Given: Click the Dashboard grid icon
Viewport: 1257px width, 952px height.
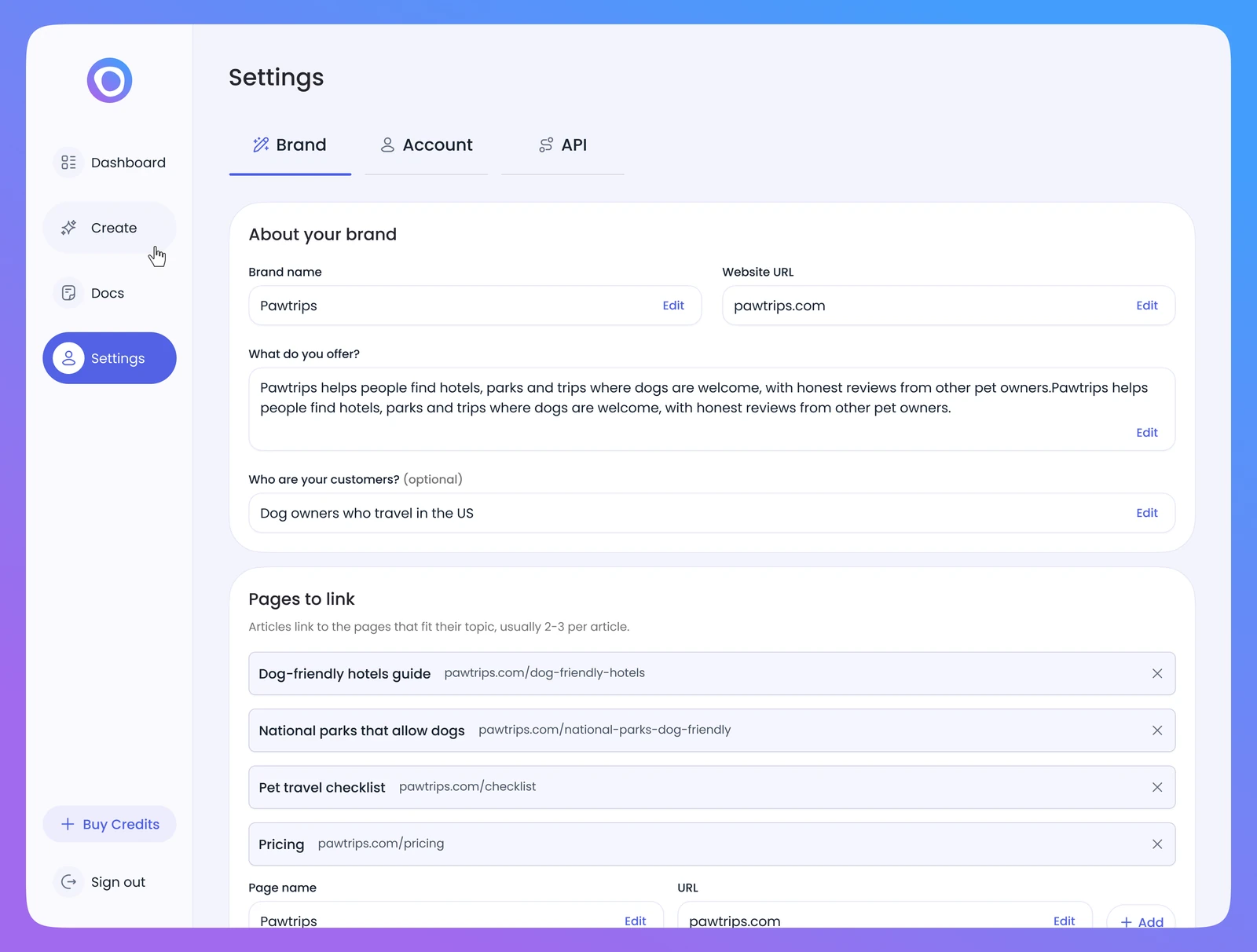Looking at the screenshot, I should (68, 163).
